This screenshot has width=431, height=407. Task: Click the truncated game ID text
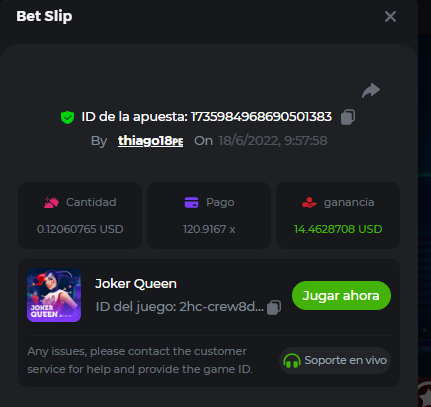coord(180,307)
